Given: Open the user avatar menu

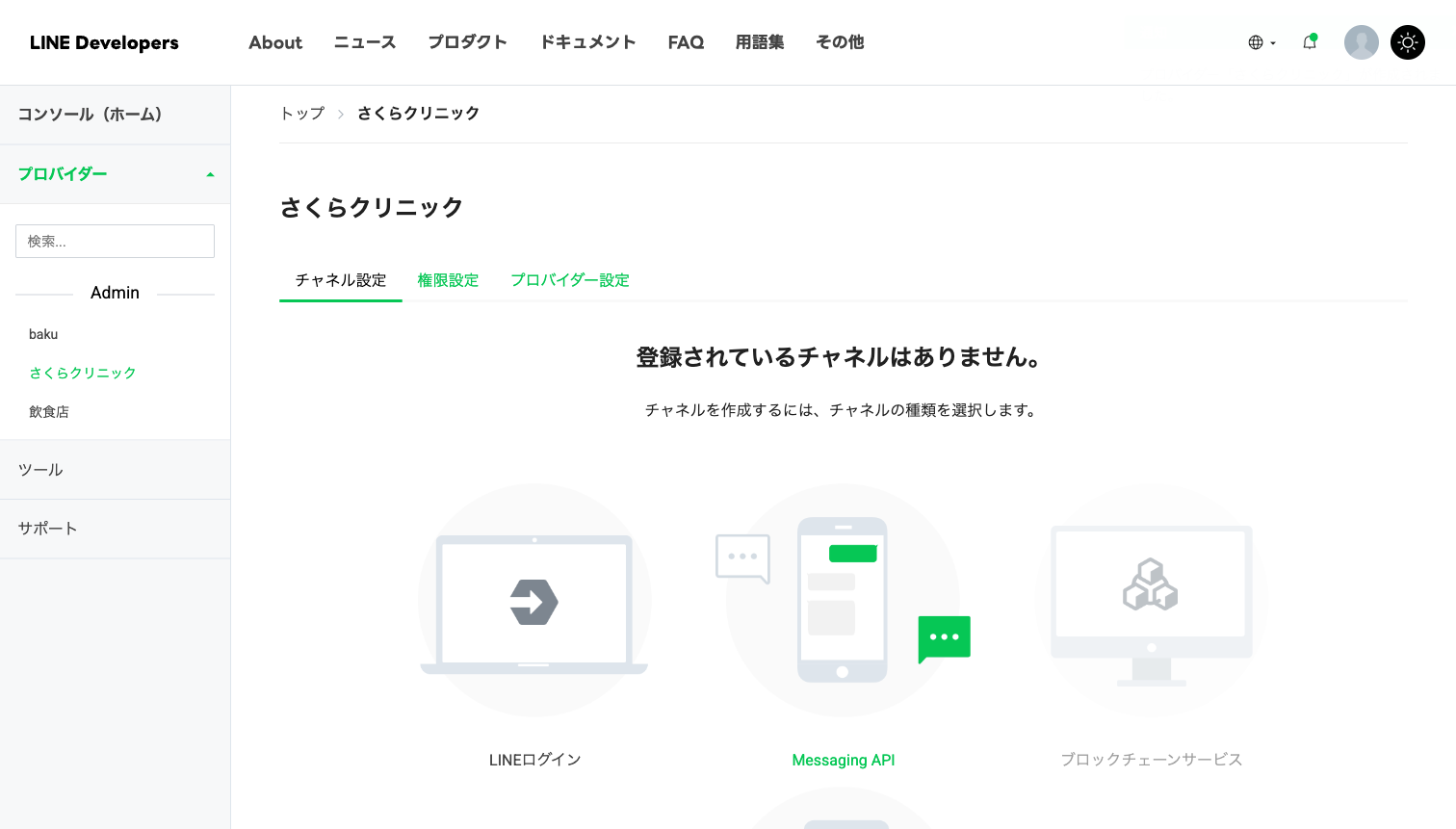Looking at the screenshot, I should pyautogui.click(x=1361, y=42).
